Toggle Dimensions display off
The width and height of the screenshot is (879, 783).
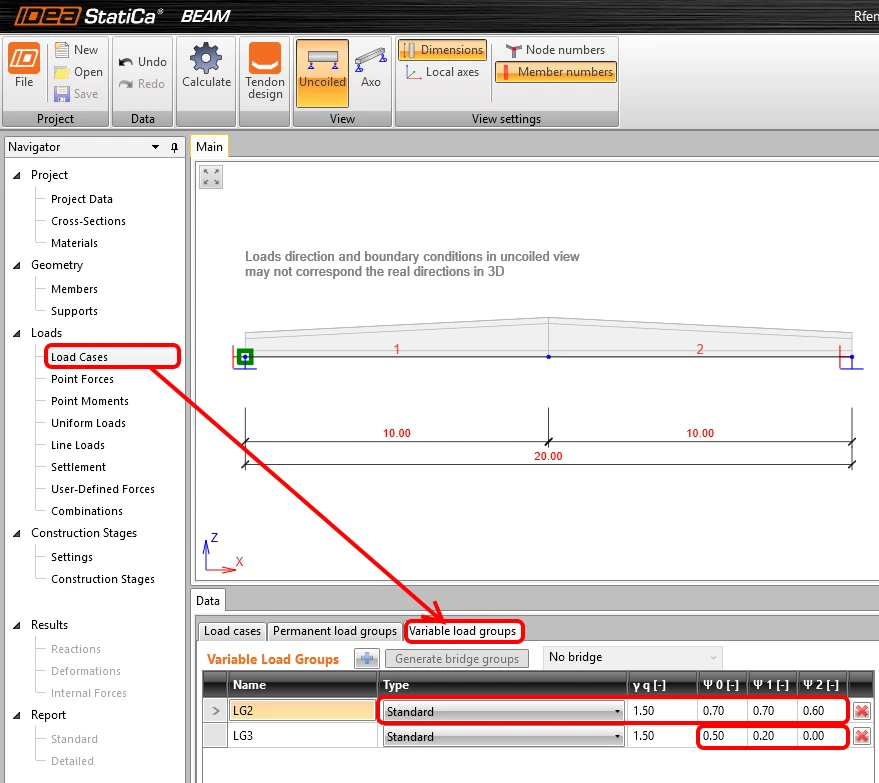pyautogui.click(x=442, y=50)
